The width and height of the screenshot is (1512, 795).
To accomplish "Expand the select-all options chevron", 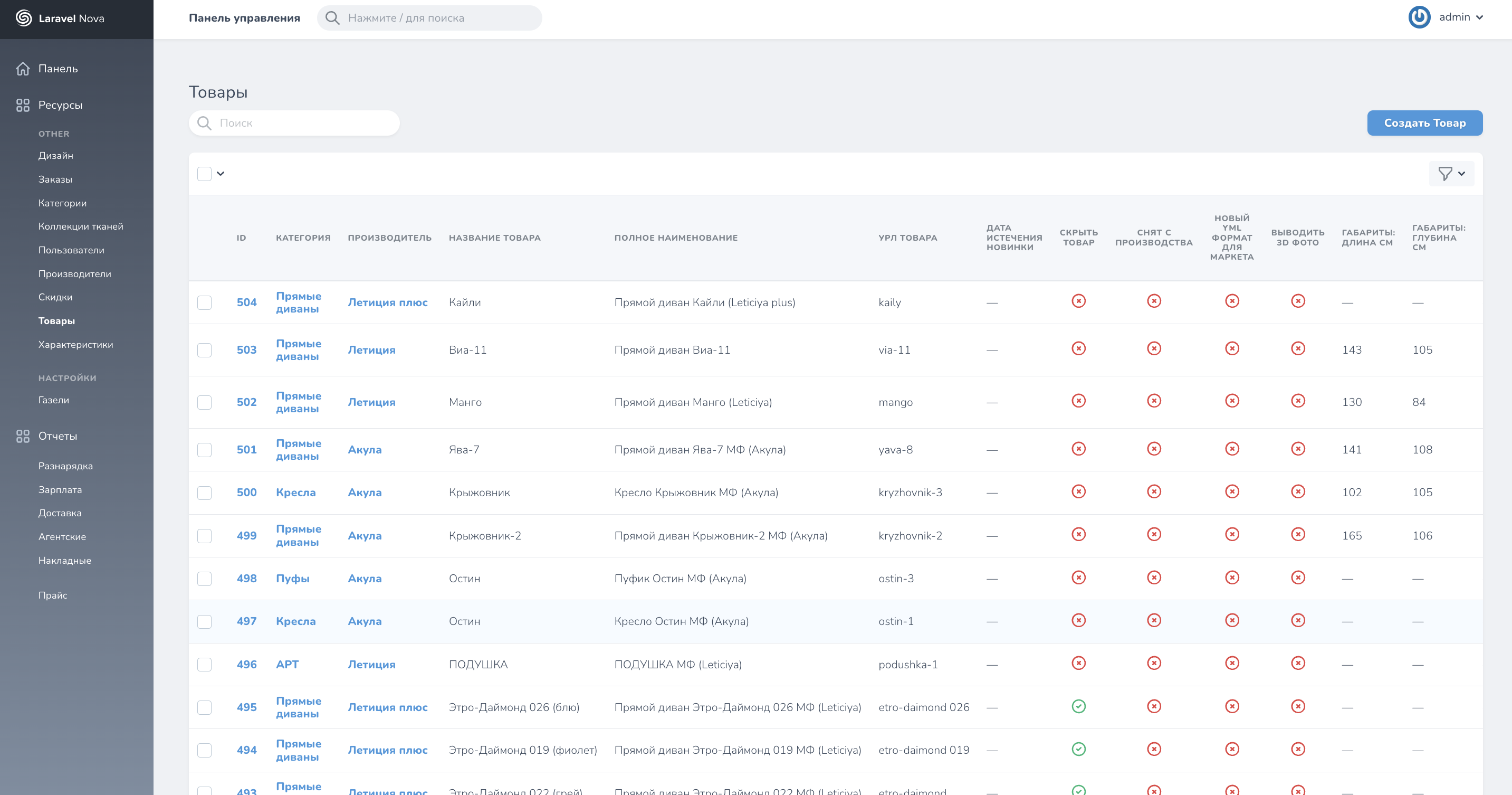I will (221, 174).
